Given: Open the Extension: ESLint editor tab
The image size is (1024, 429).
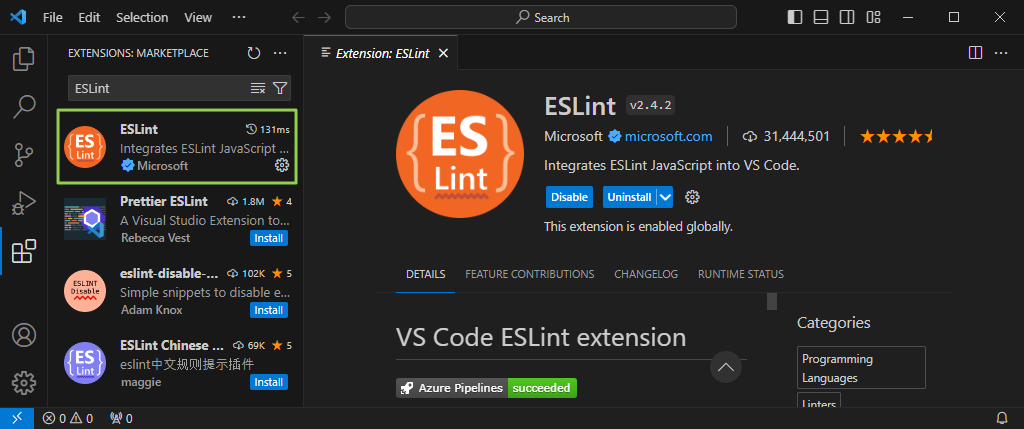Looking at the screenshot, I should (x=382, y=54).
